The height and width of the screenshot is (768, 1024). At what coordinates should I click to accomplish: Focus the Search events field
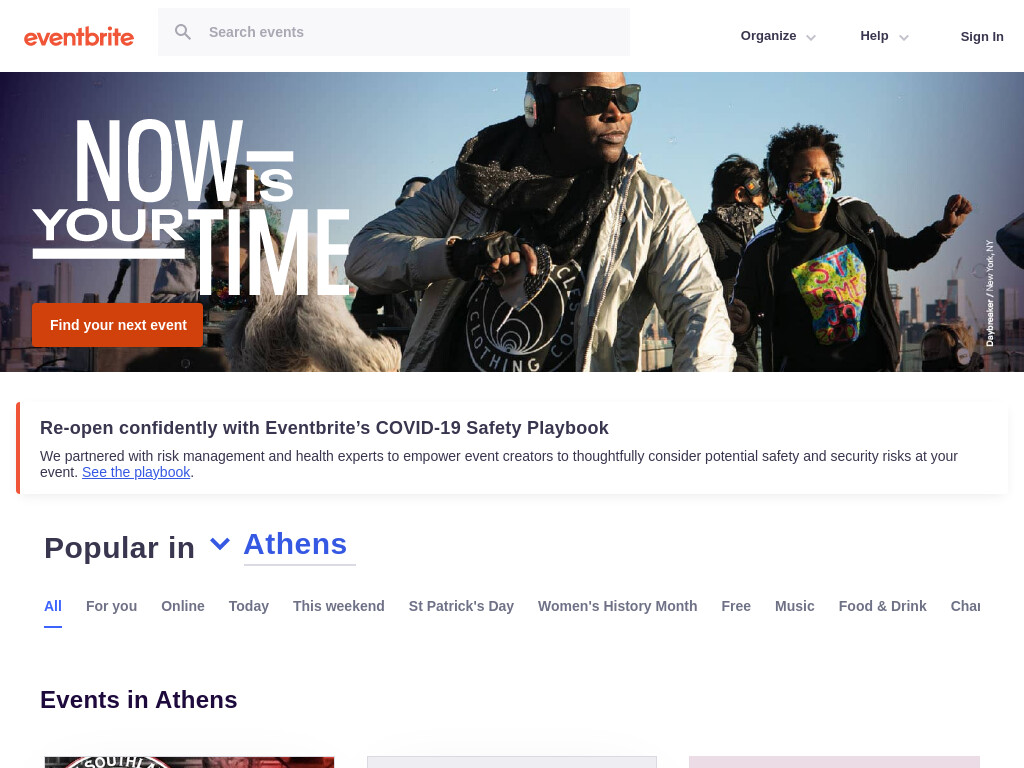[394, 32]
